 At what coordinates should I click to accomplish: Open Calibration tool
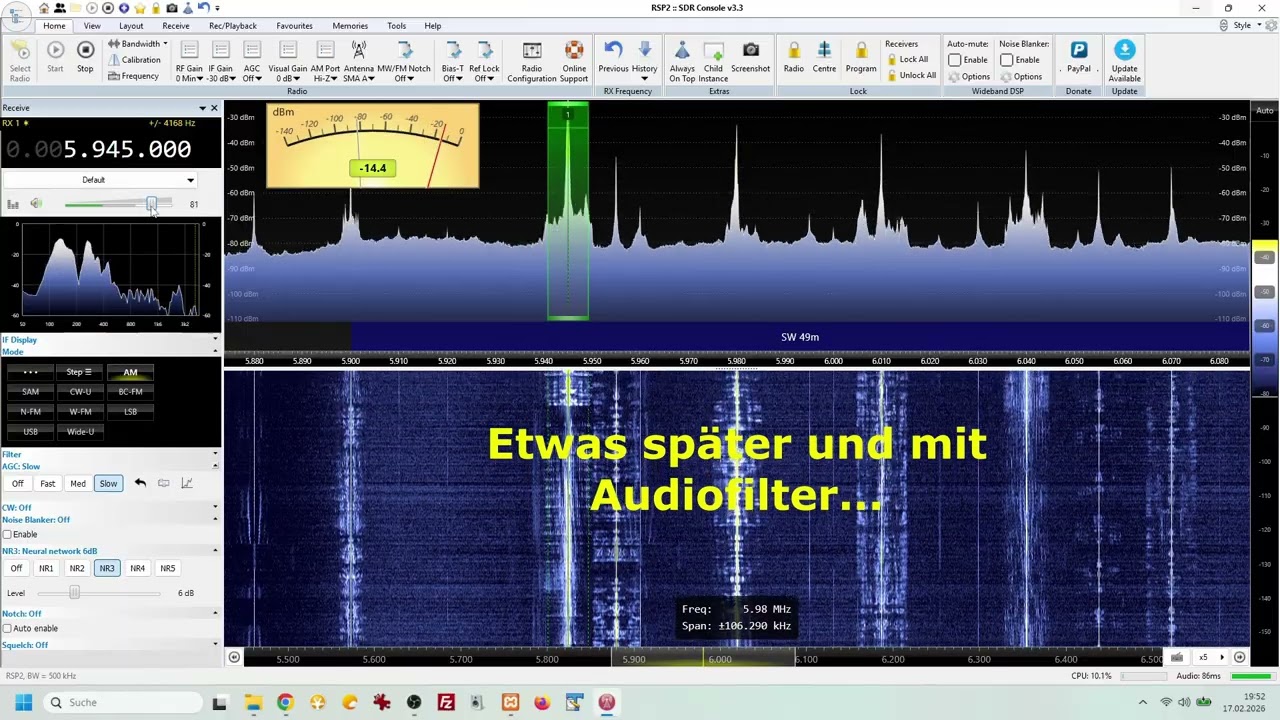click(x=134, y=60)
